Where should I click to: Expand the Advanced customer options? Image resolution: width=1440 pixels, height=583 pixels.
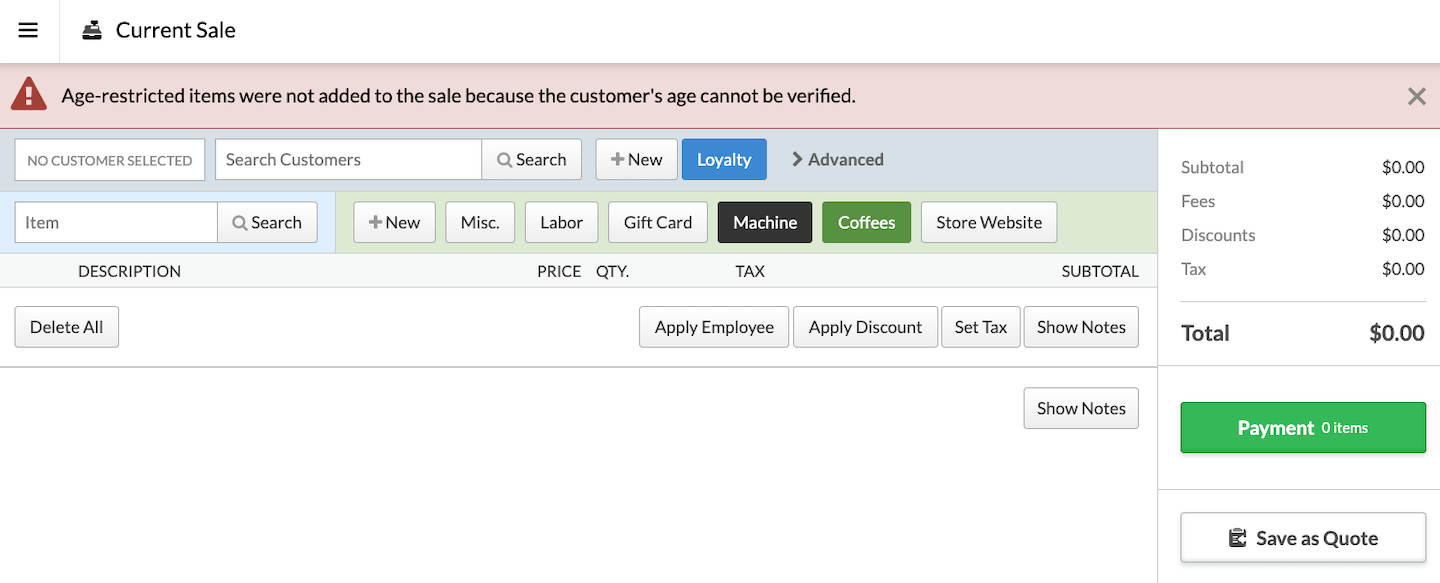coord(838,160)
